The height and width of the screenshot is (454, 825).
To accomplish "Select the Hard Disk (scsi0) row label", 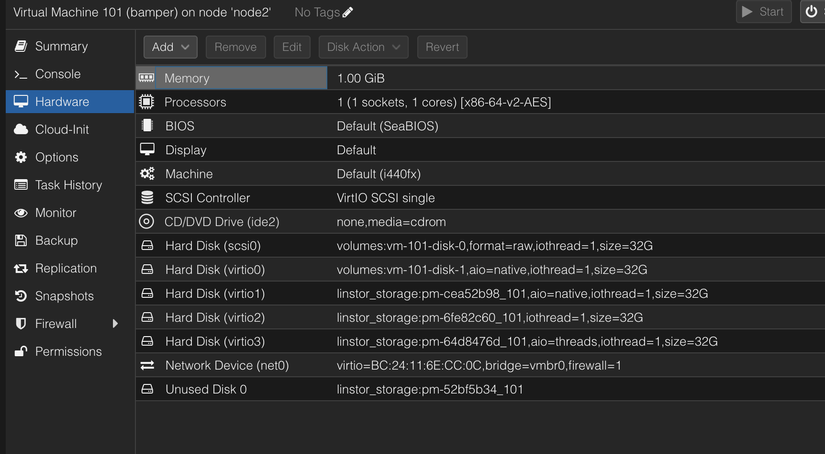I will [213, 246].
